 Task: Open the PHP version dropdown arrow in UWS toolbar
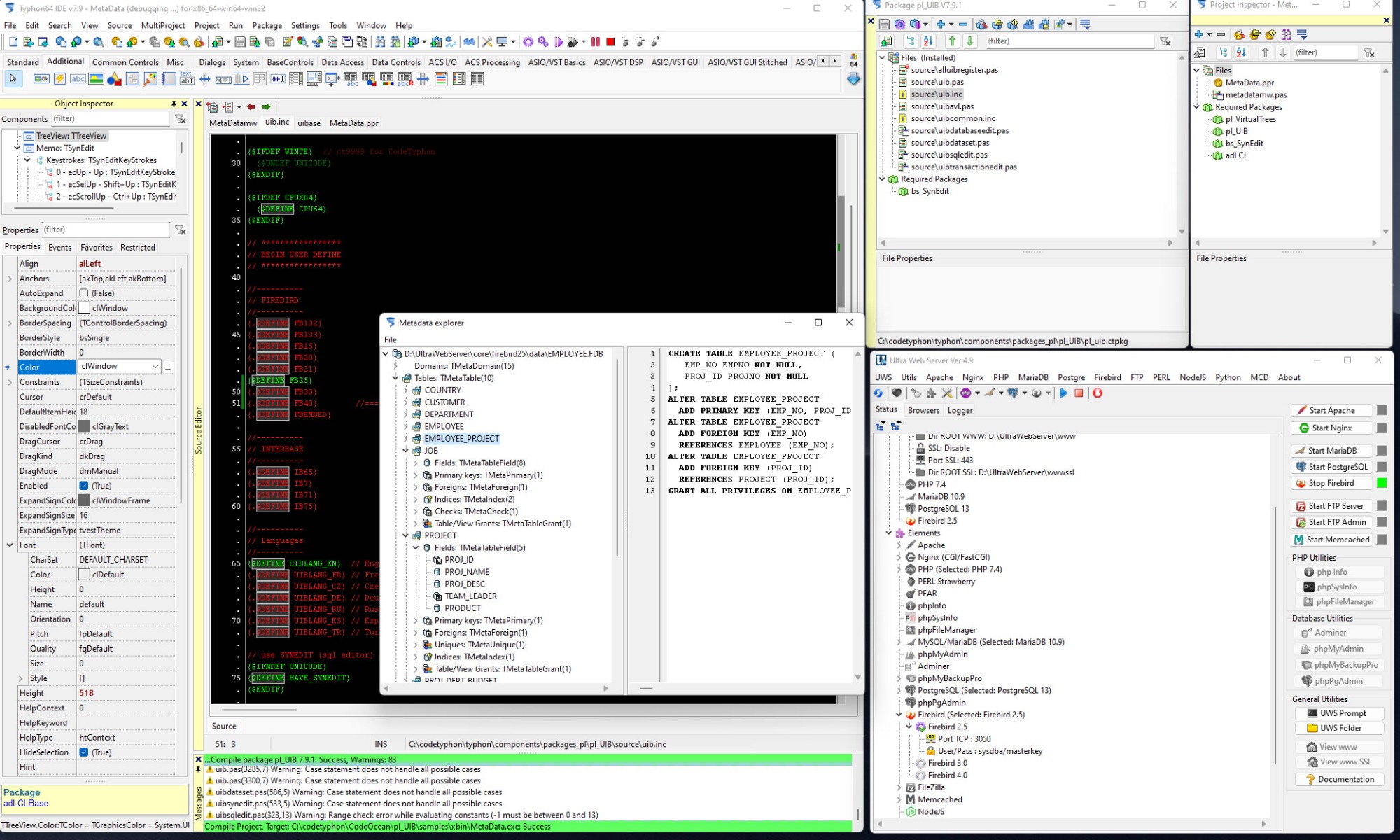tap(977, 393)
